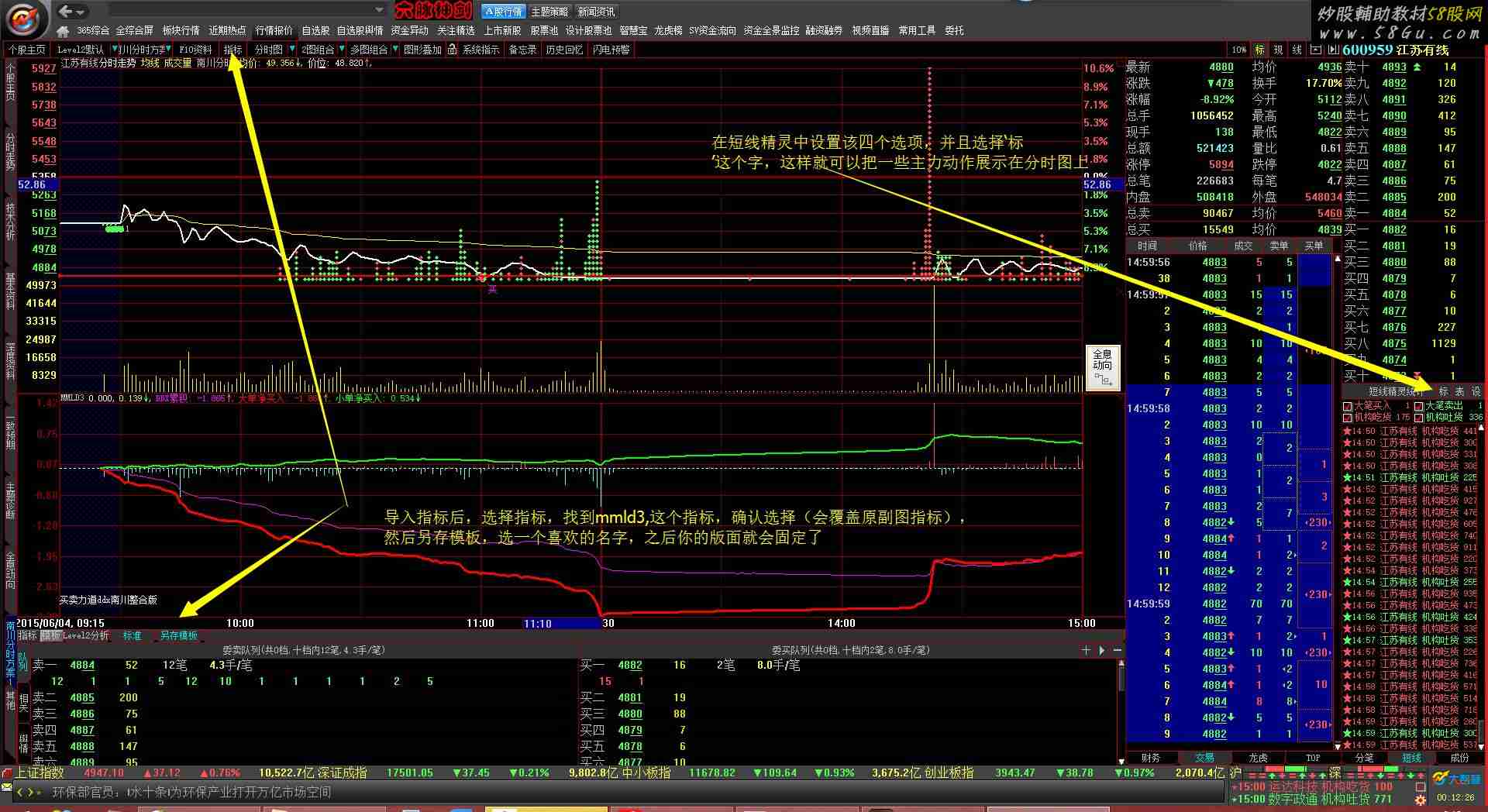Click the trade list vertical scrollbar
The image size is (1488, 812).
click(1336, 502)
